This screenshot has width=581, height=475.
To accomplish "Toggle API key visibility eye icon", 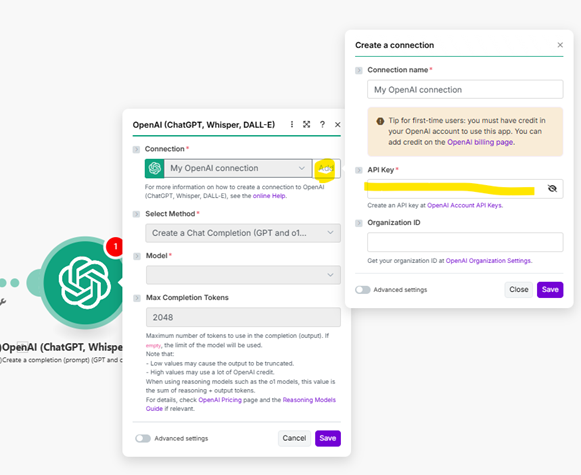I will 552,189.
